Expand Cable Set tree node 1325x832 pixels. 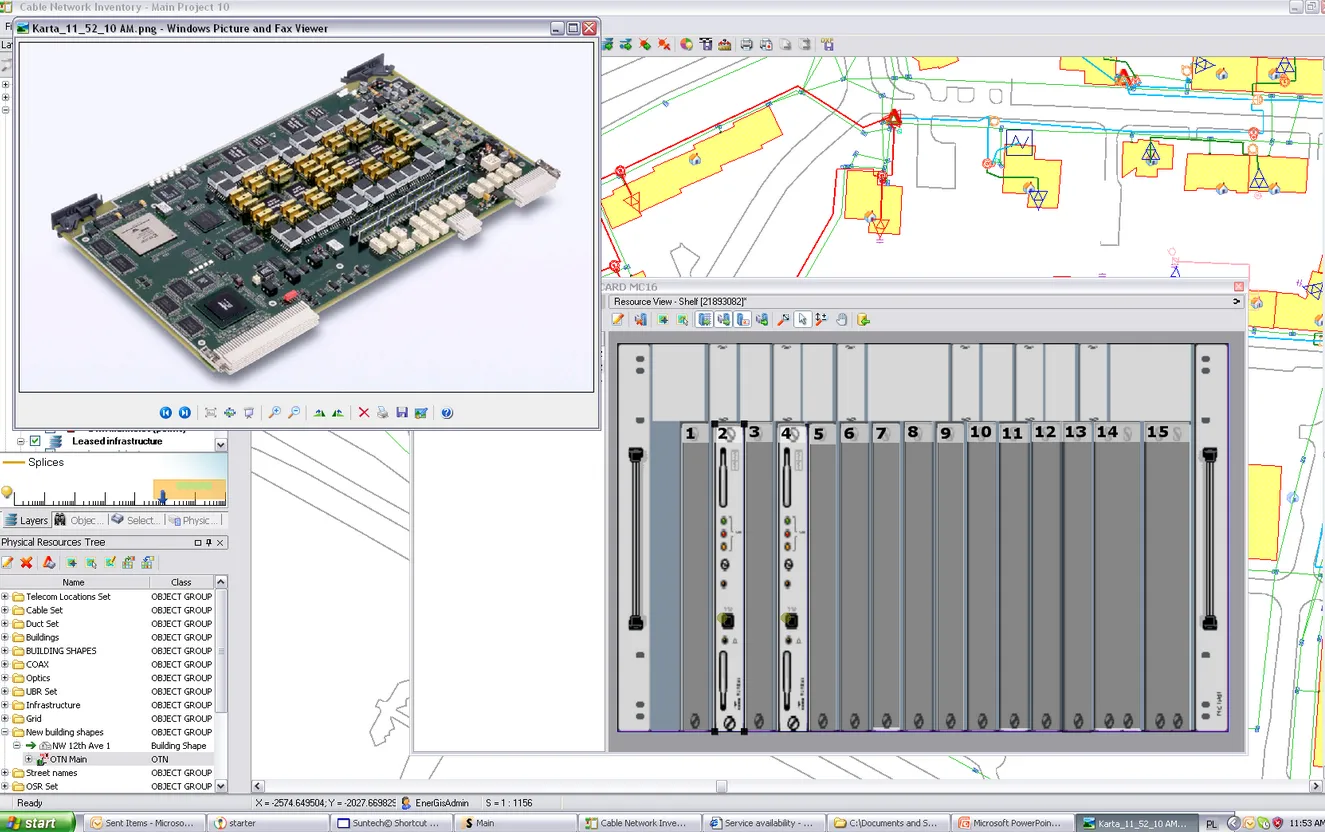coord(5,610)
